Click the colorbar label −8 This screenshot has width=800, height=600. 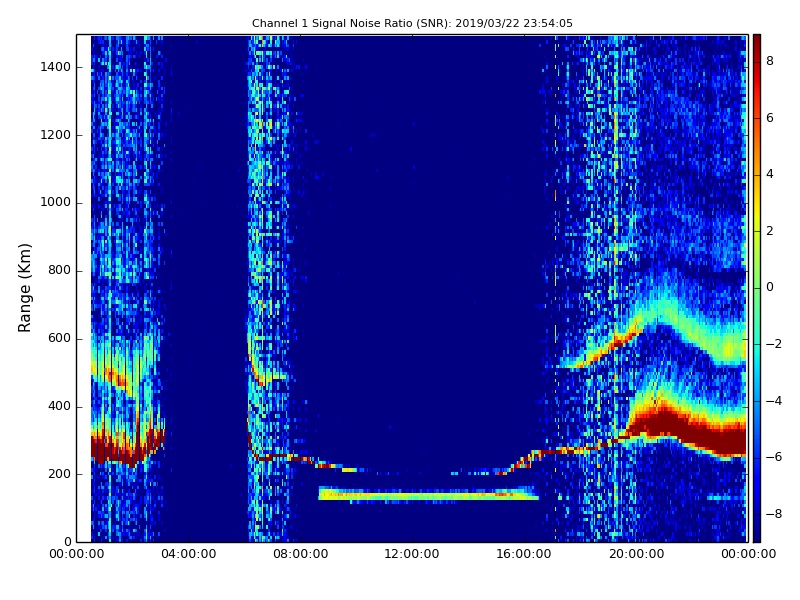tap(774, 514)
